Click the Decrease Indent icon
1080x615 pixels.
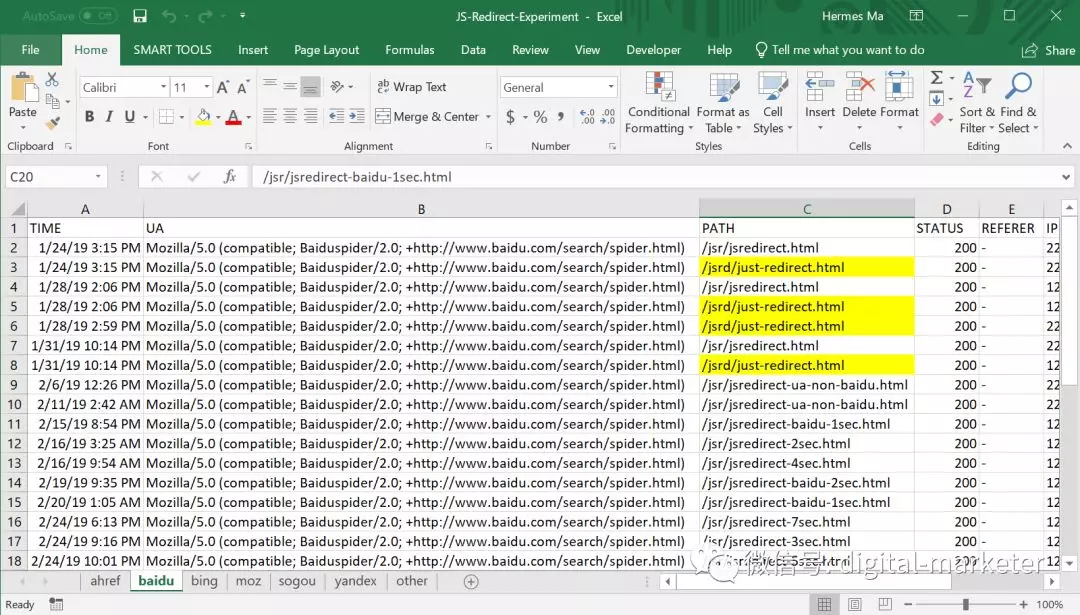(336, 116)
